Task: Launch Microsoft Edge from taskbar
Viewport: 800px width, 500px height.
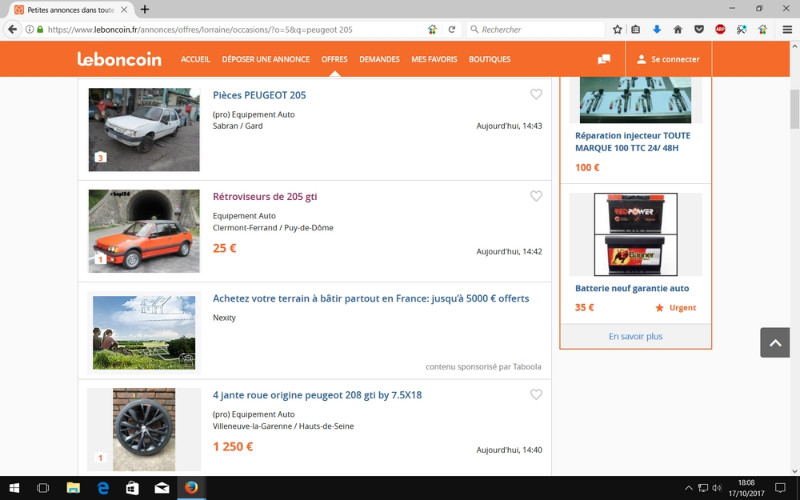Action: click(x=103, y=488)
